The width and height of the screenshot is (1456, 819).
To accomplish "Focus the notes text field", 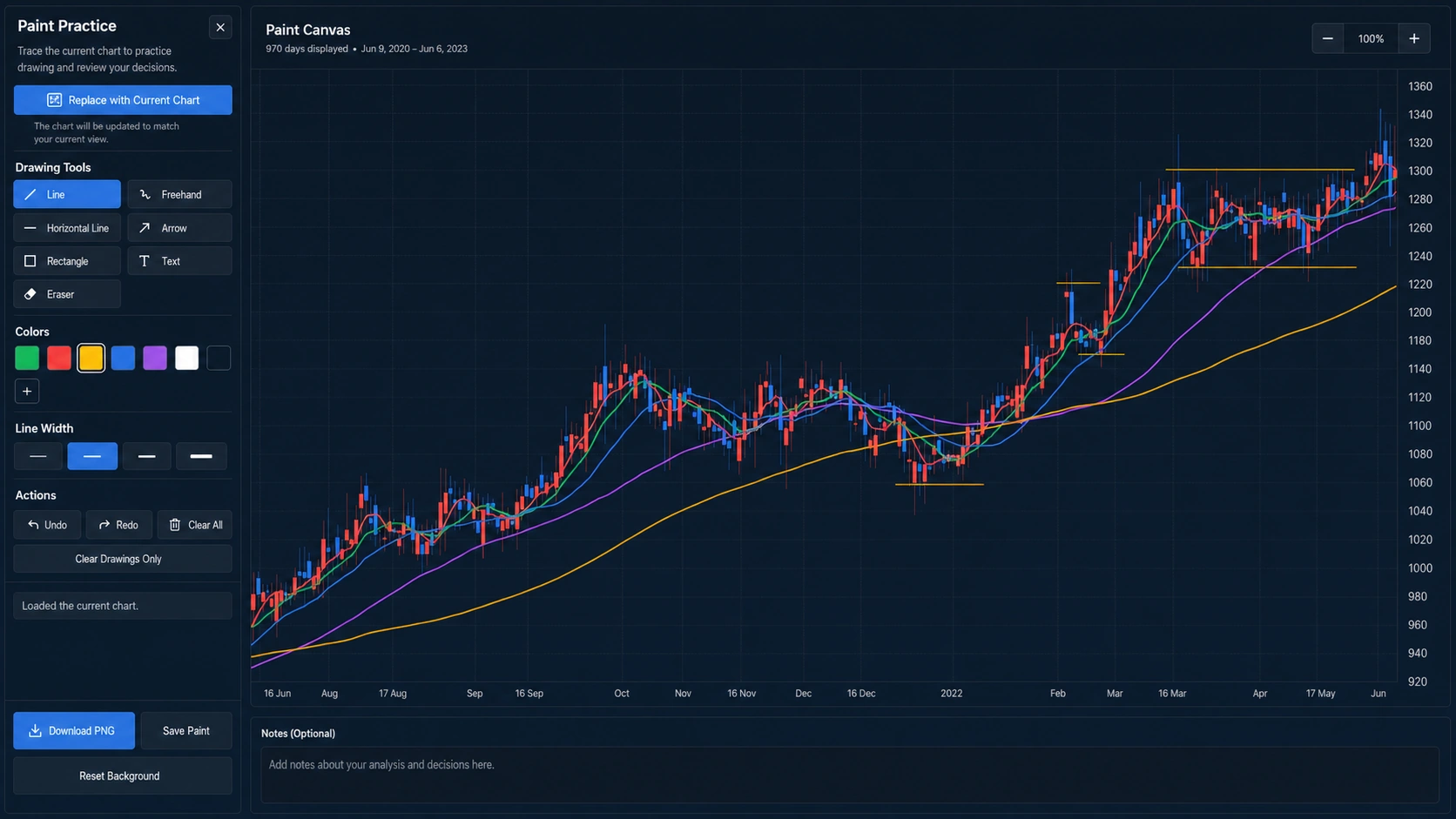I will click(849, 775).
